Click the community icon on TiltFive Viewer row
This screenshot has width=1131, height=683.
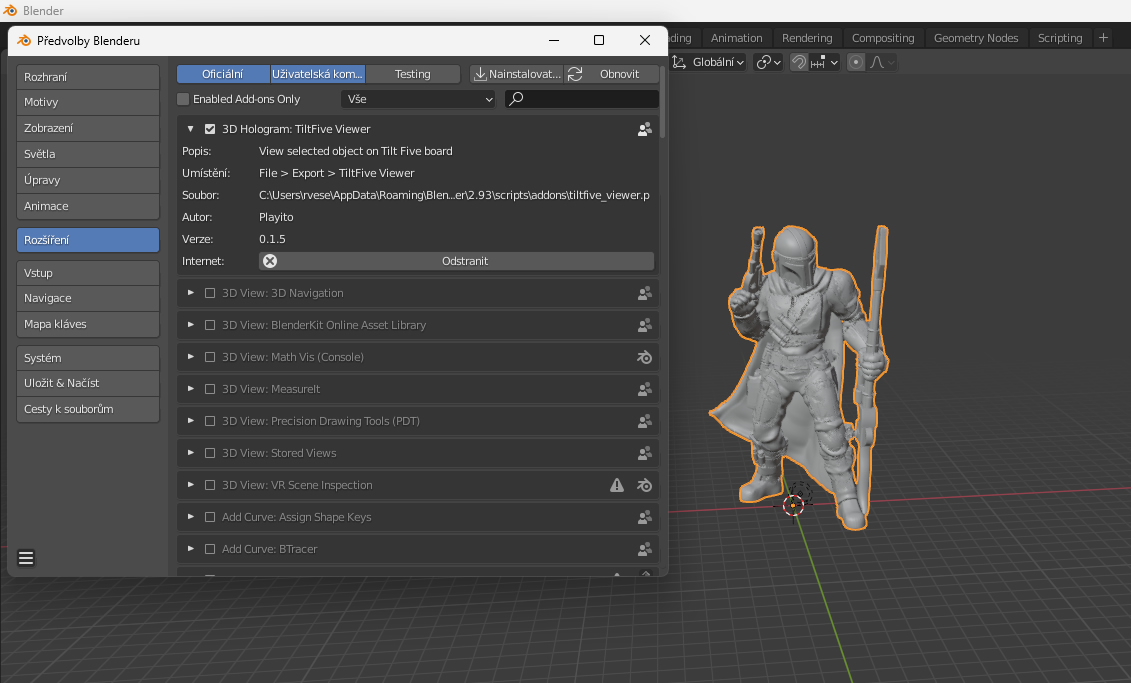644,129
